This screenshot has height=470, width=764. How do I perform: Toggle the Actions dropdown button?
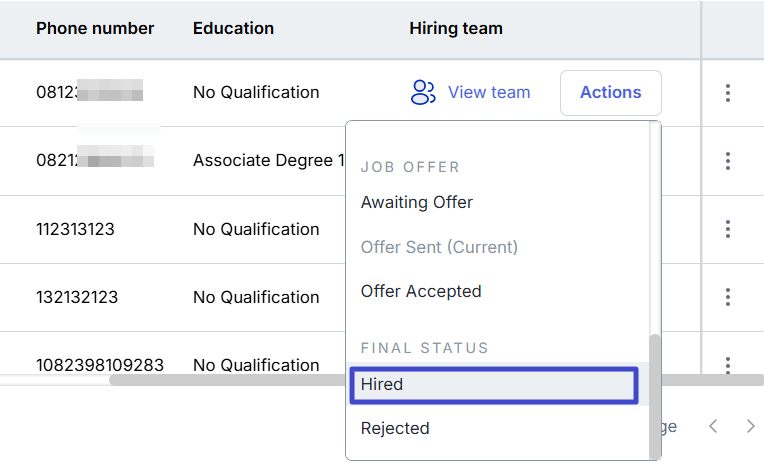click(611, 93)
